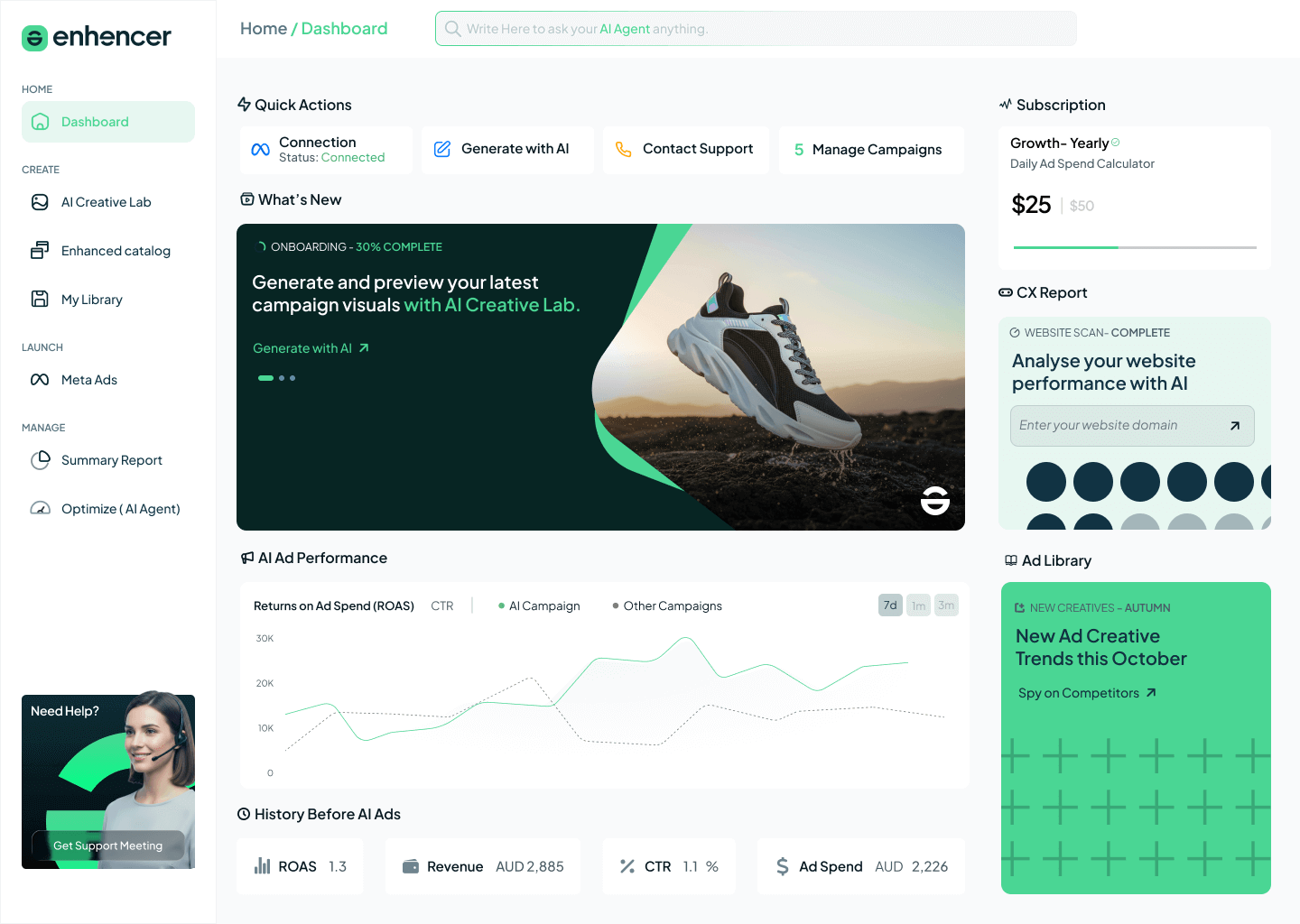This screenshot has height=924, width=1300.
Task: View the Summary Report
Action: tap(111, 460)
